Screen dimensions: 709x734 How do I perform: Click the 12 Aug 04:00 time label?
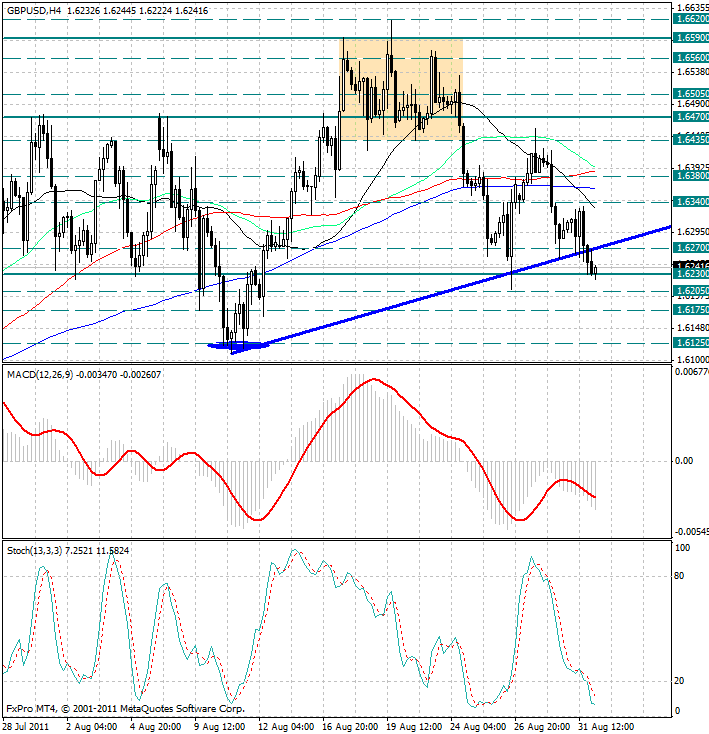pos(286,727)
